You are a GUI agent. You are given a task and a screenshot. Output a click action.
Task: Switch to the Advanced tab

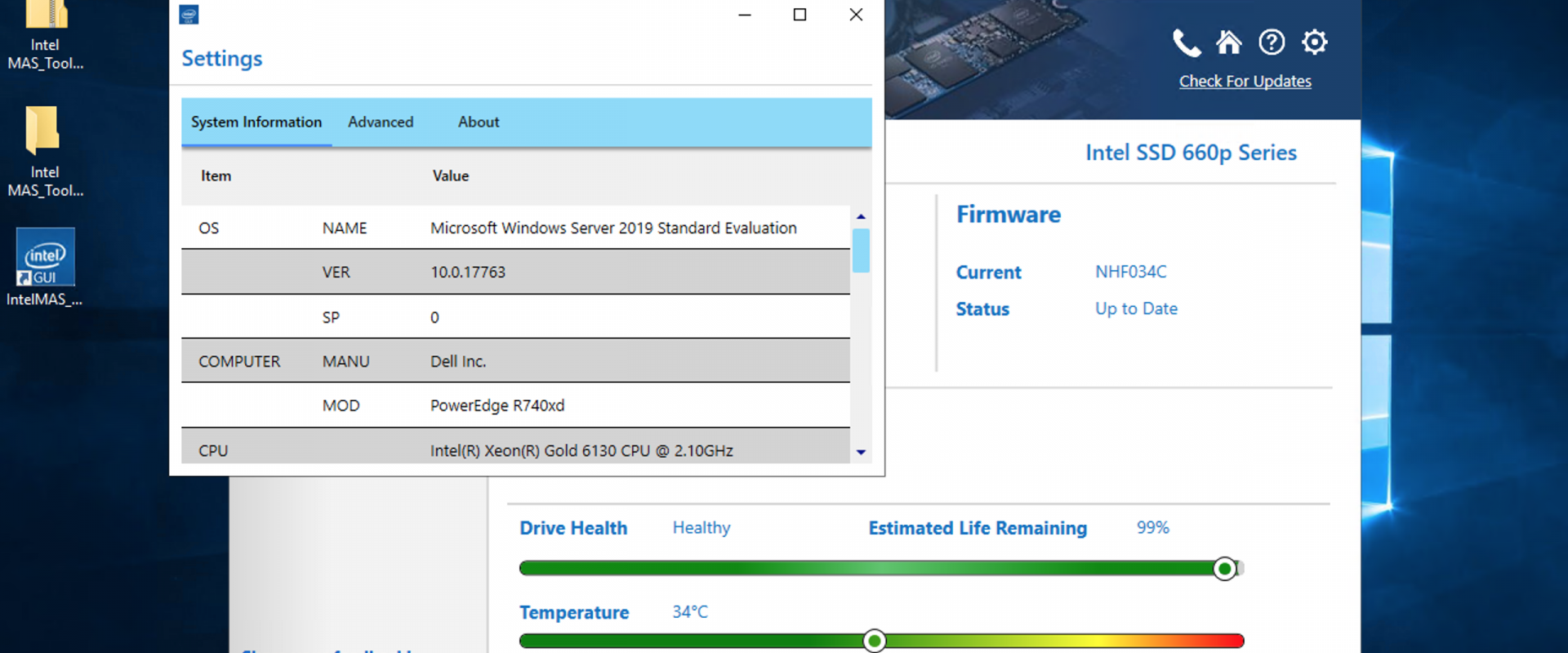(x=381, y=122)
